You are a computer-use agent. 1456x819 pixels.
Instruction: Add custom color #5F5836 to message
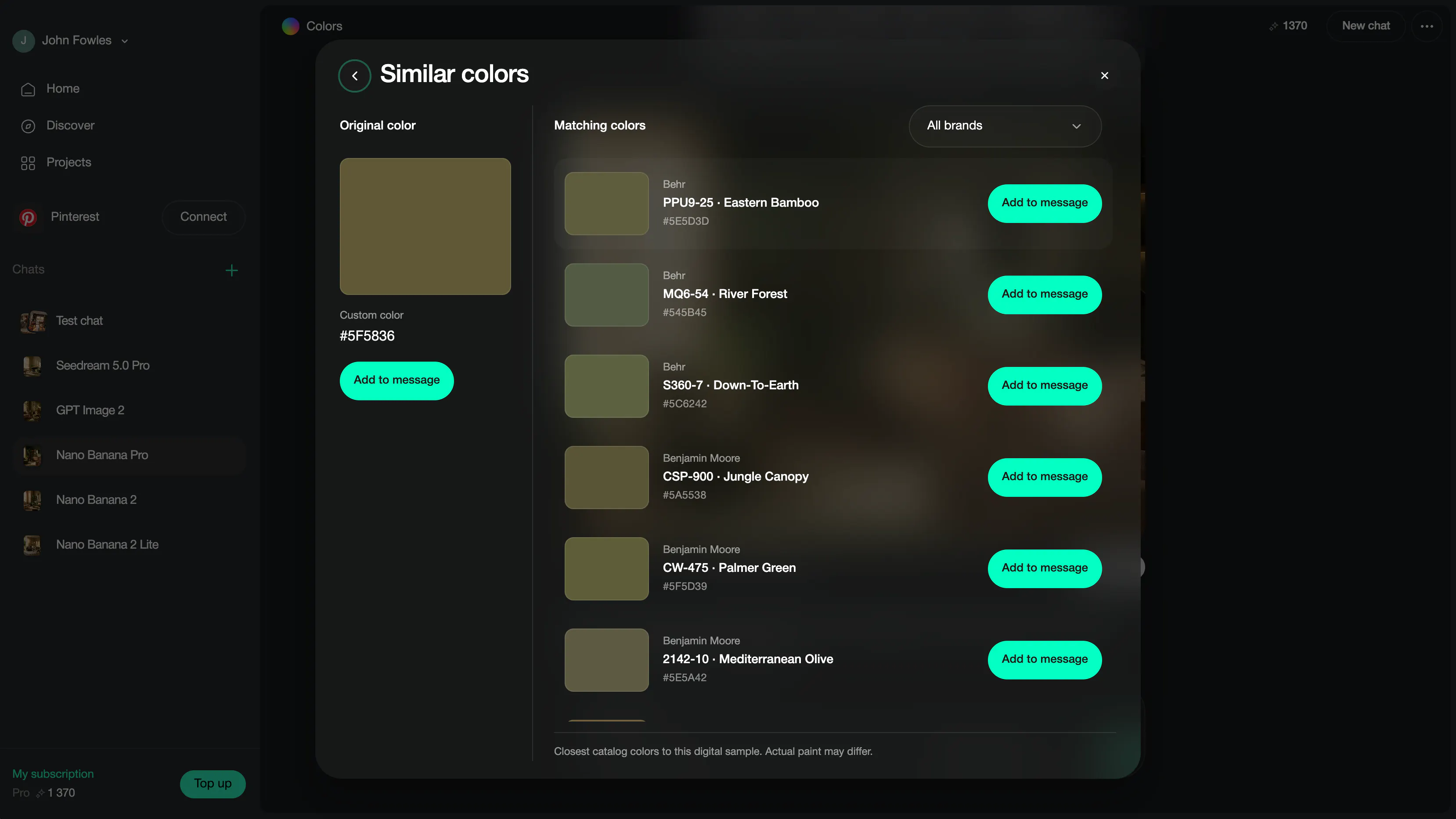point(396,381)
